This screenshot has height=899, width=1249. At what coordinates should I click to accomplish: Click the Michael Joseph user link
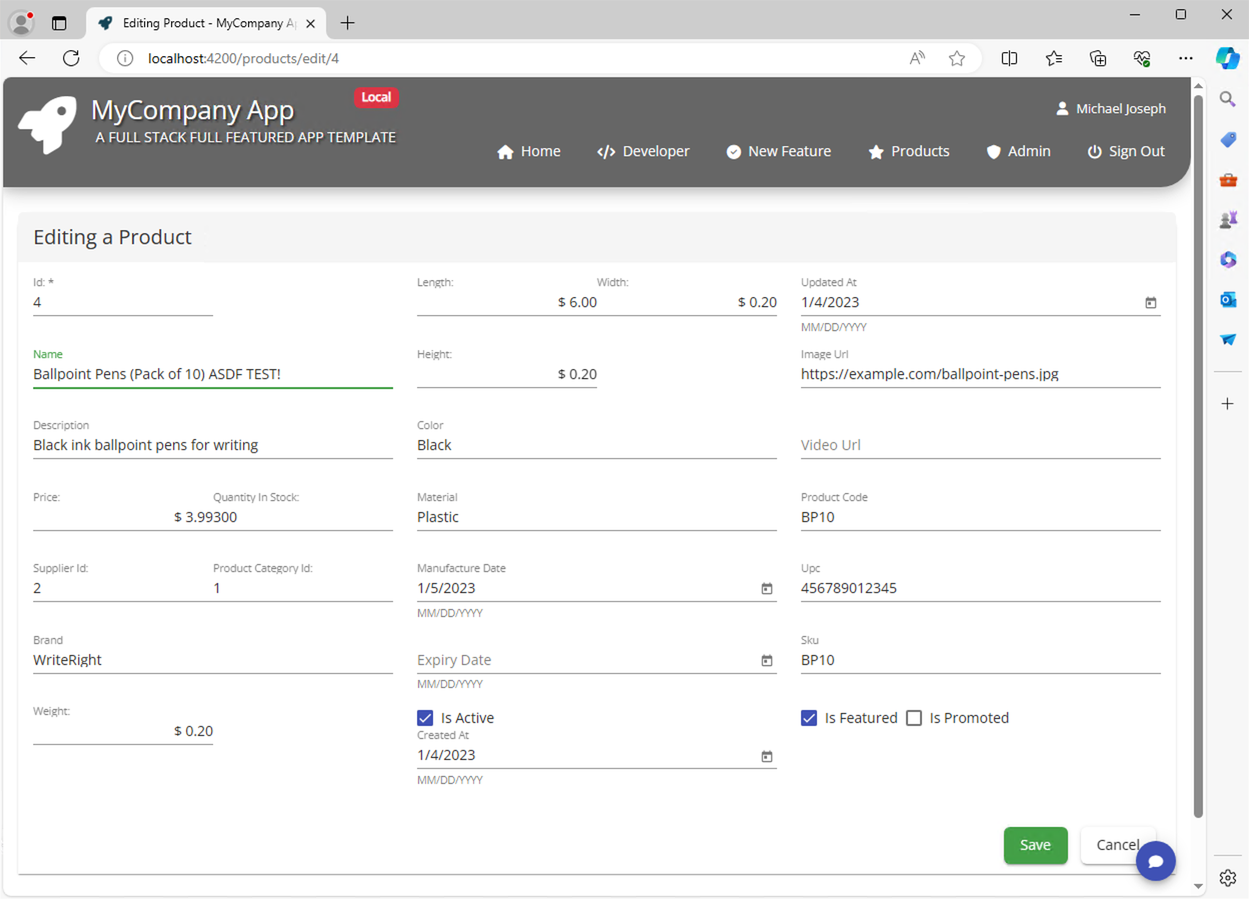point(1110,108)
